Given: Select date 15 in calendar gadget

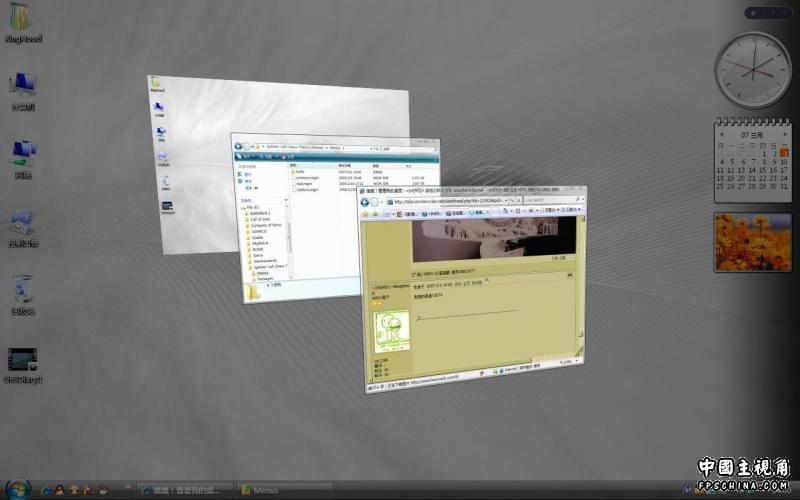Looking at the screenshot, I should (x=763, y=170).
